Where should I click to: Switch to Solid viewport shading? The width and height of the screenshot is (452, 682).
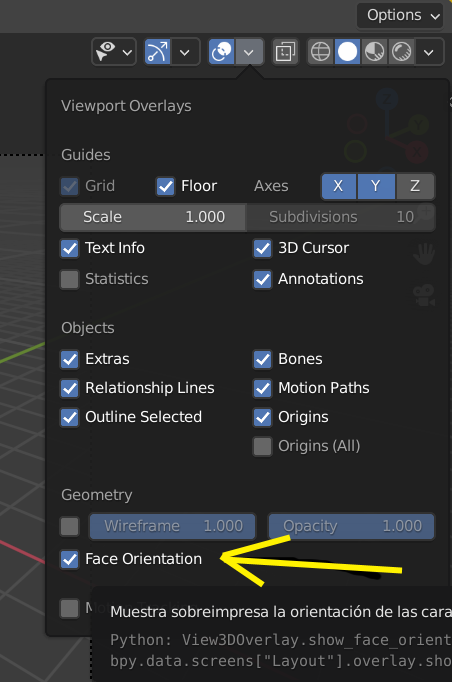coord(347,52)
